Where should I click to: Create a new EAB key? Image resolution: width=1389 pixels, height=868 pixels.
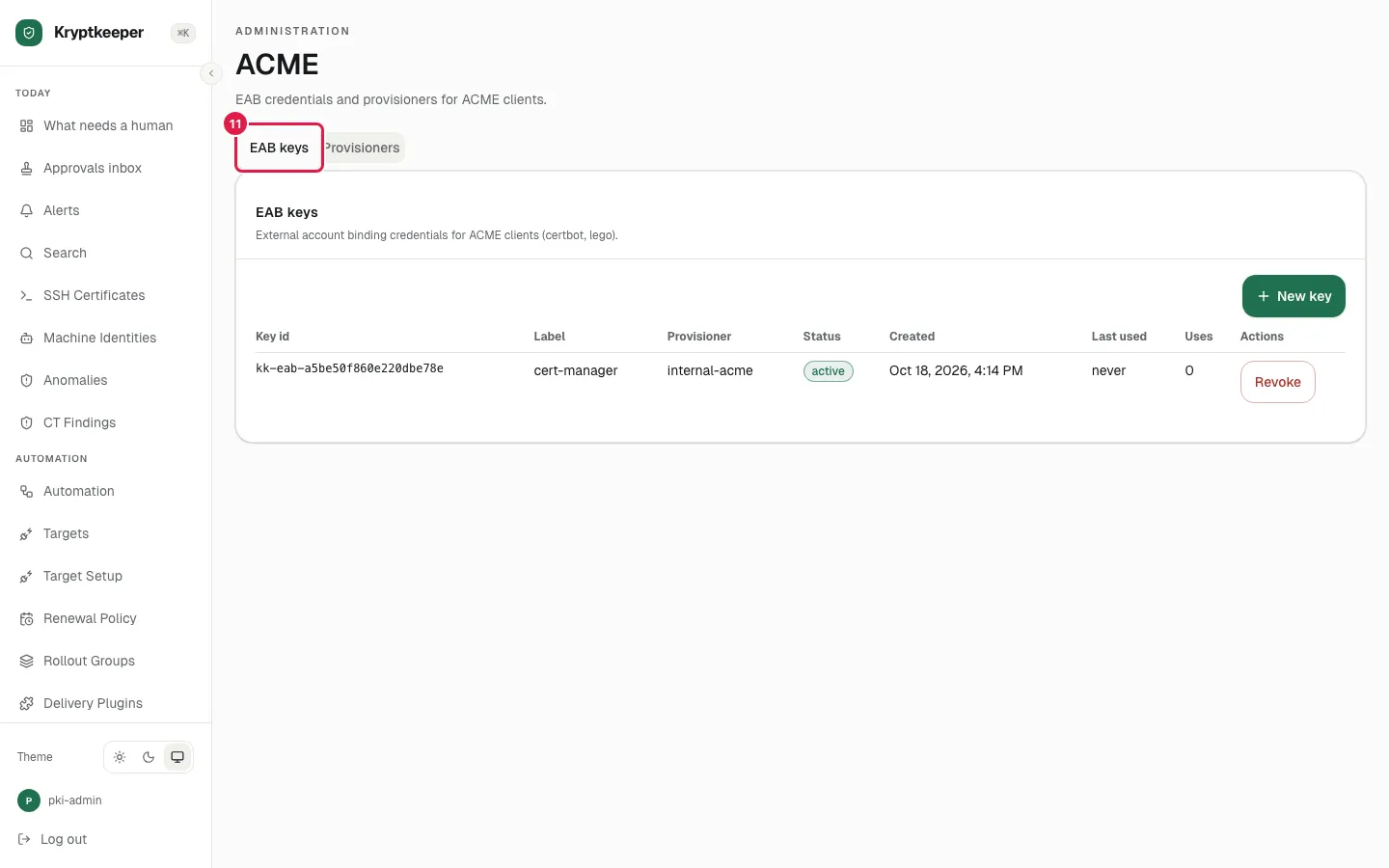pos(1294,296)
